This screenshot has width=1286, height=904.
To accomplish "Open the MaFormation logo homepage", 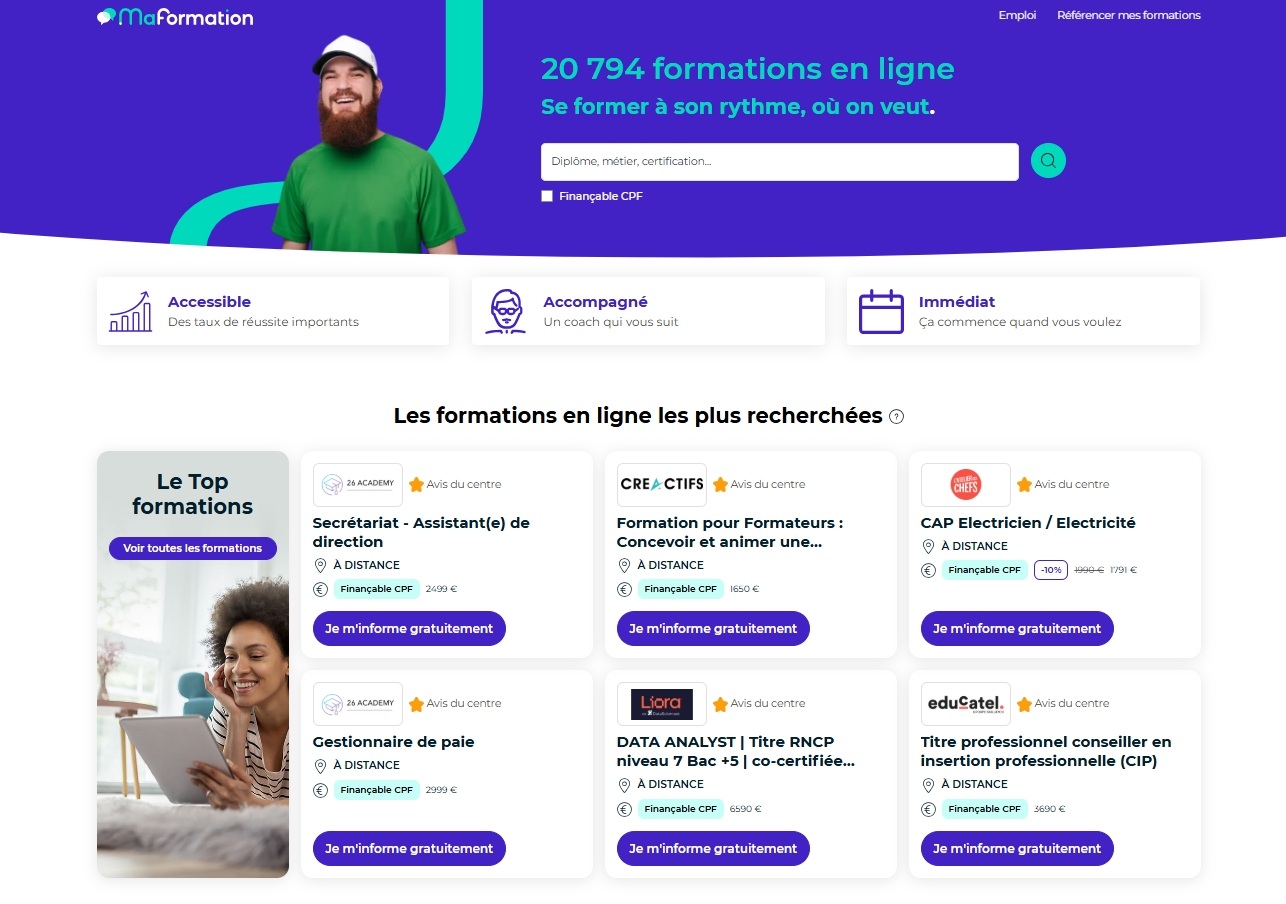I will (175, 17).
